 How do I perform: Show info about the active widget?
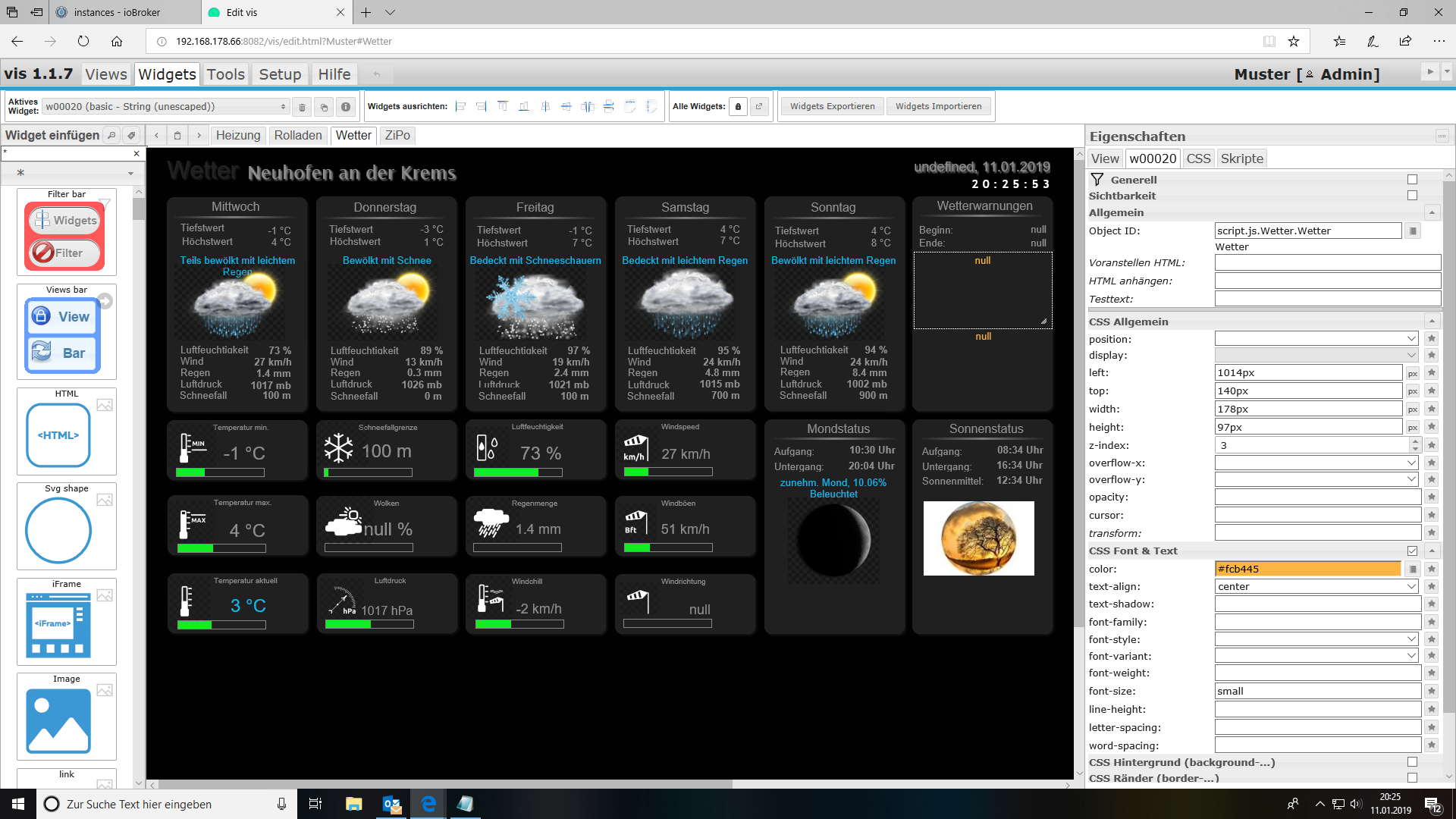pos(346,107)
